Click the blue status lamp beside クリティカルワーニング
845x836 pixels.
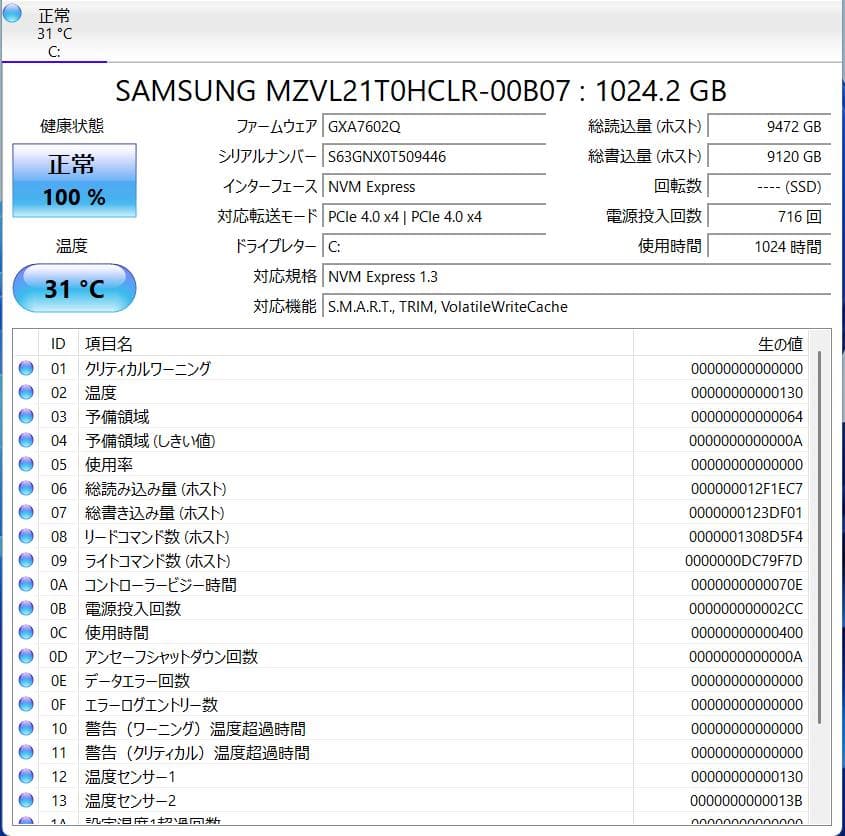coord(27,368)
